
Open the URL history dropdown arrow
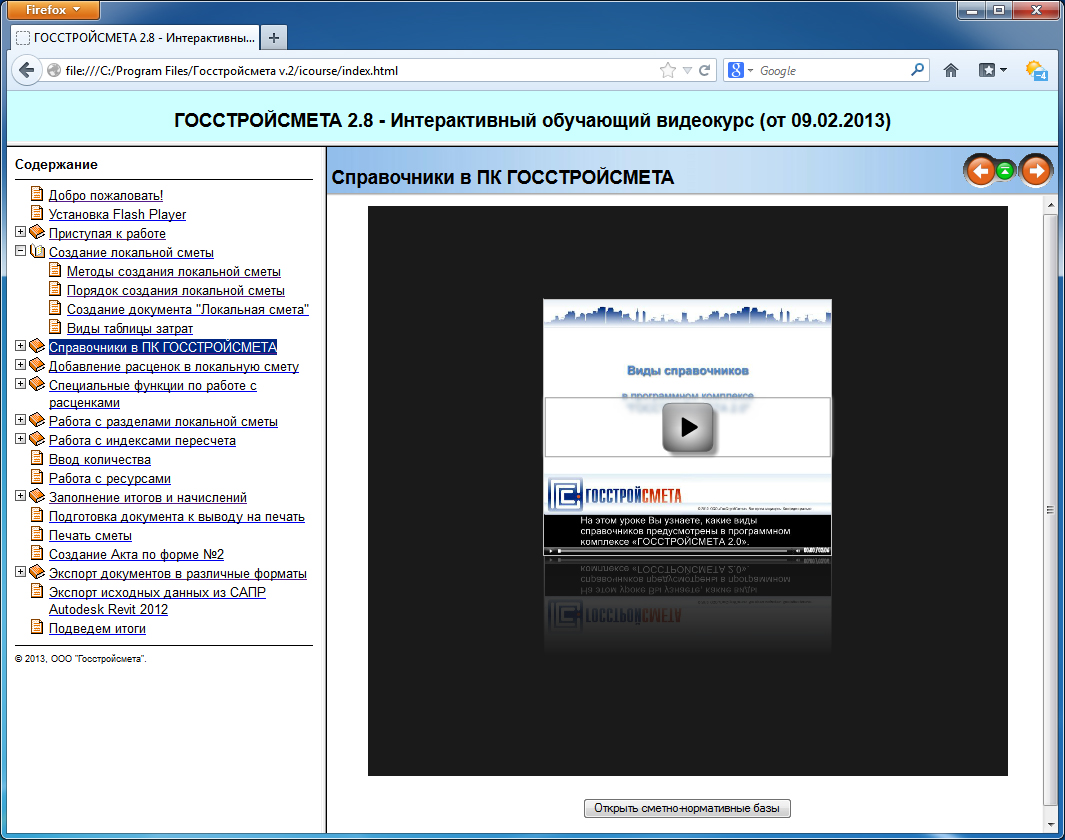687,71
